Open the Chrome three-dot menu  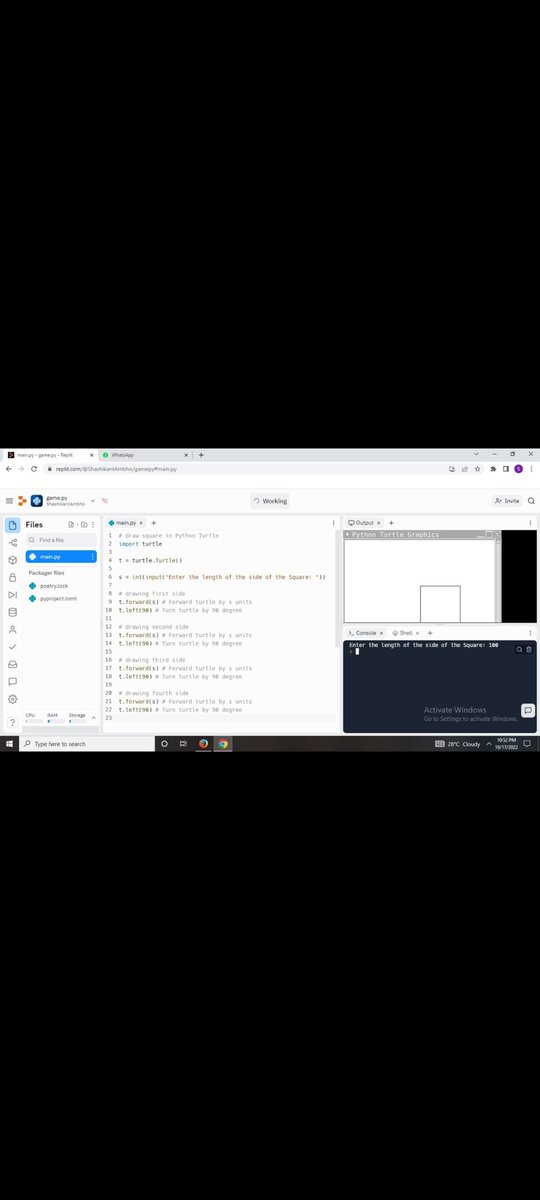531,468
